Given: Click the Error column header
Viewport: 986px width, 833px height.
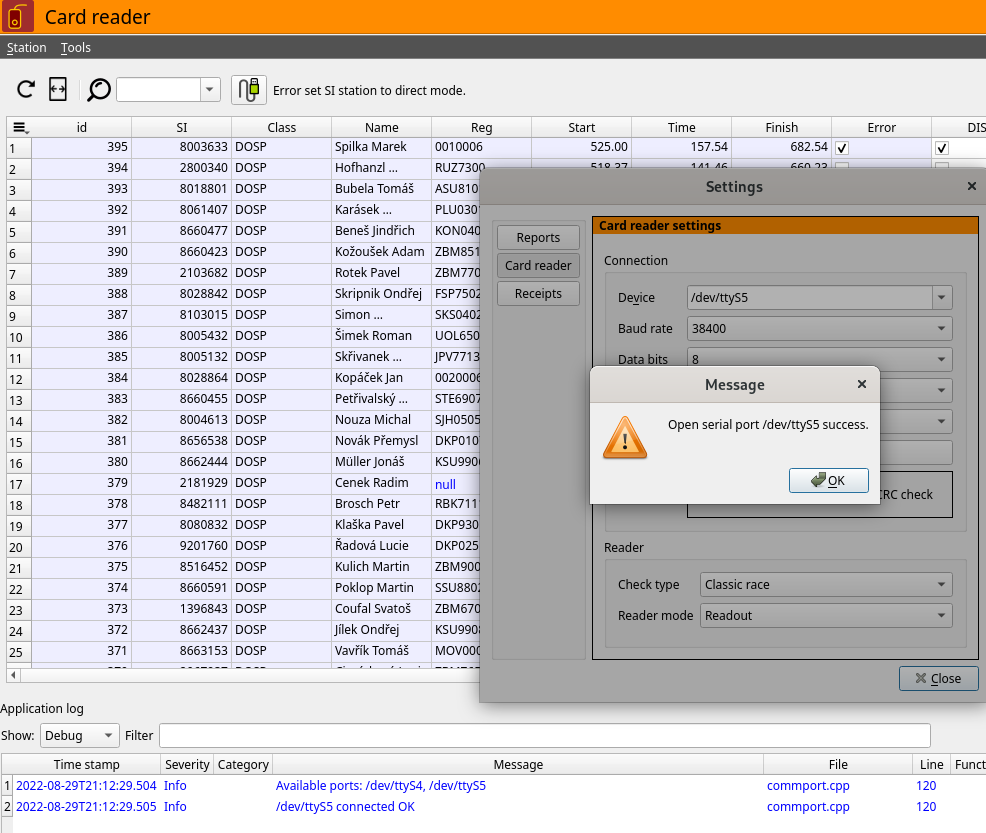Looking at the screenshot, I should [x=881, y=128].
